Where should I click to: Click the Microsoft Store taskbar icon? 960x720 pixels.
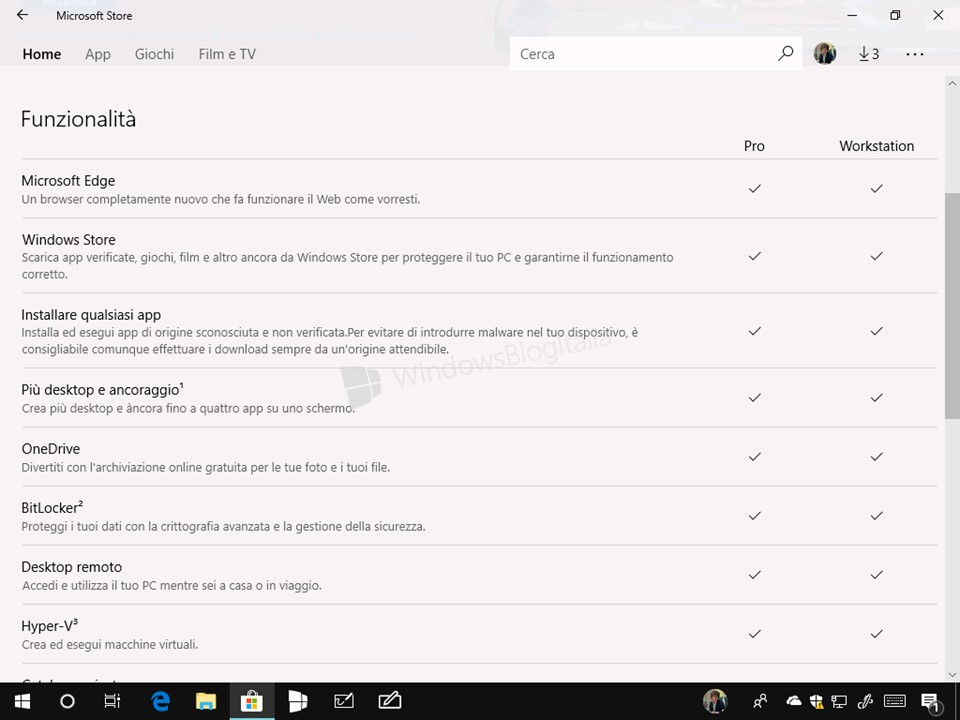pyautogui.click(x=252, y=701)
